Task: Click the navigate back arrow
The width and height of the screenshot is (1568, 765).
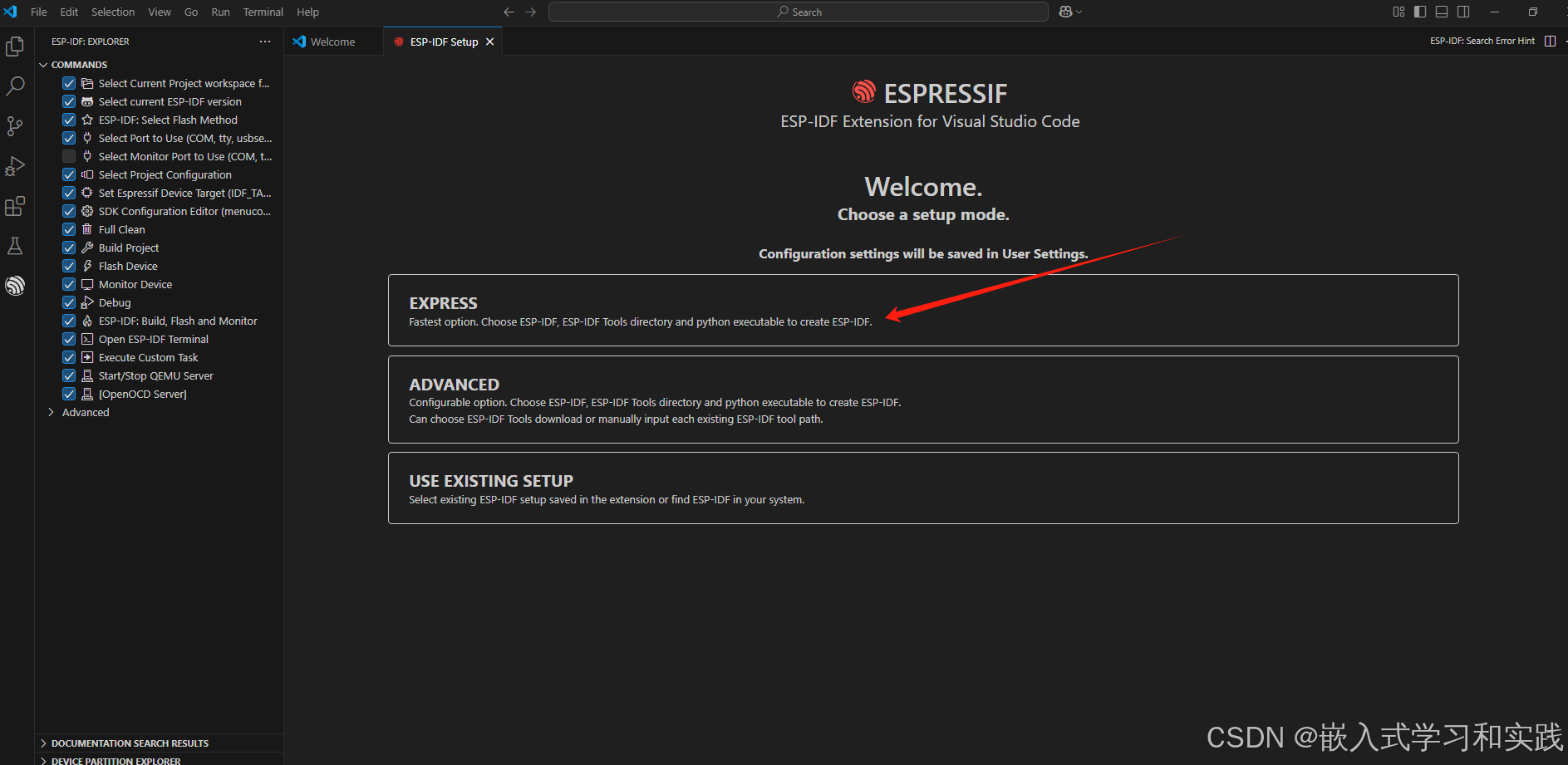Action: [509, 12]
